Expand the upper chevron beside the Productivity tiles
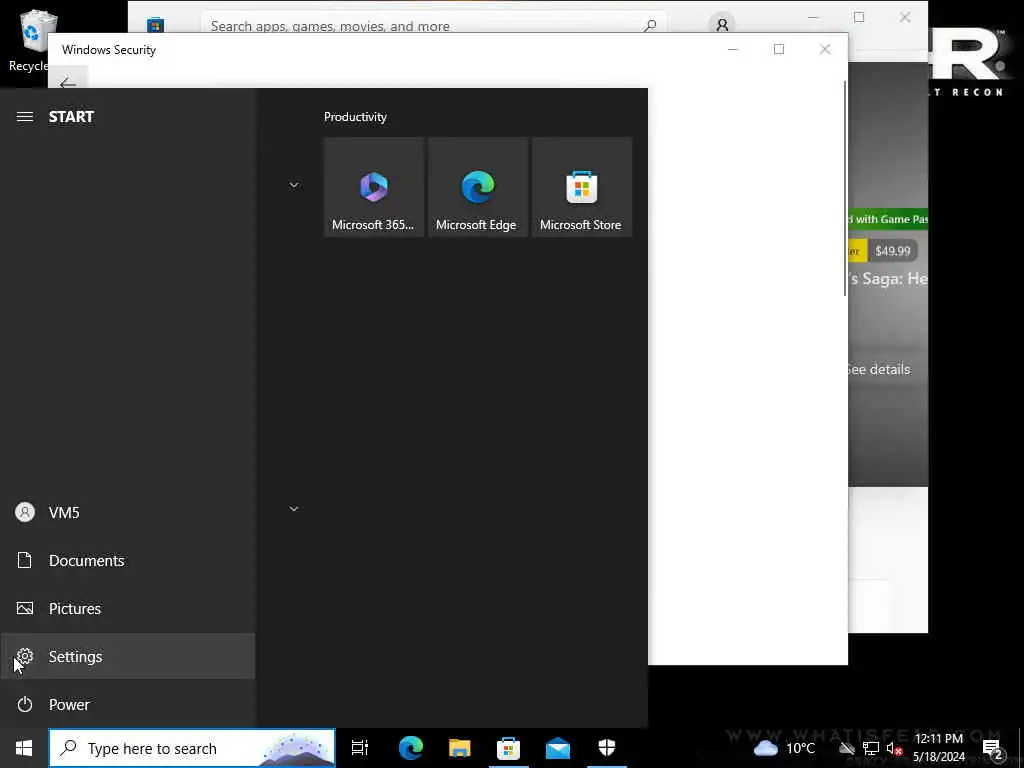Image resolution: width=1024 pixels, height=768 pixels. tap(294, 185)
